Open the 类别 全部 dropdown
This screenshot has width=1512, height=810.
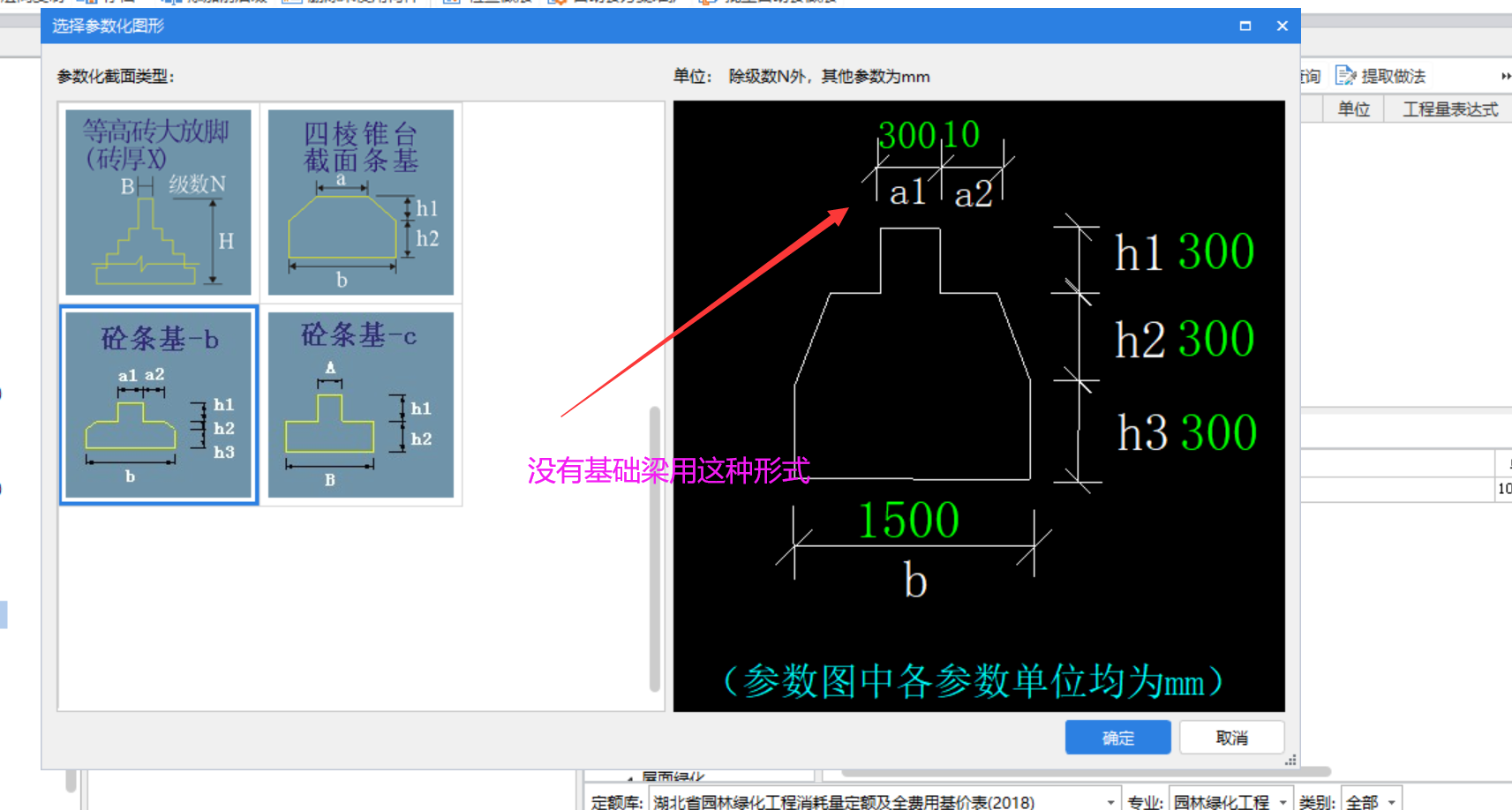(x=1392, y=802)
